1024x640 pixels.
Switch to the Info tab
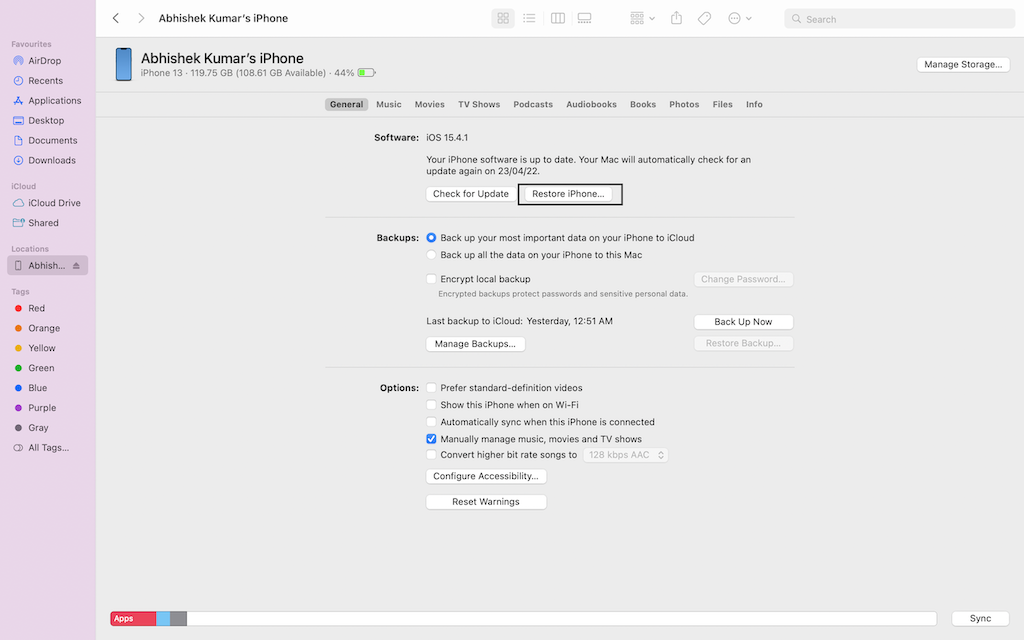coord(754,104)
